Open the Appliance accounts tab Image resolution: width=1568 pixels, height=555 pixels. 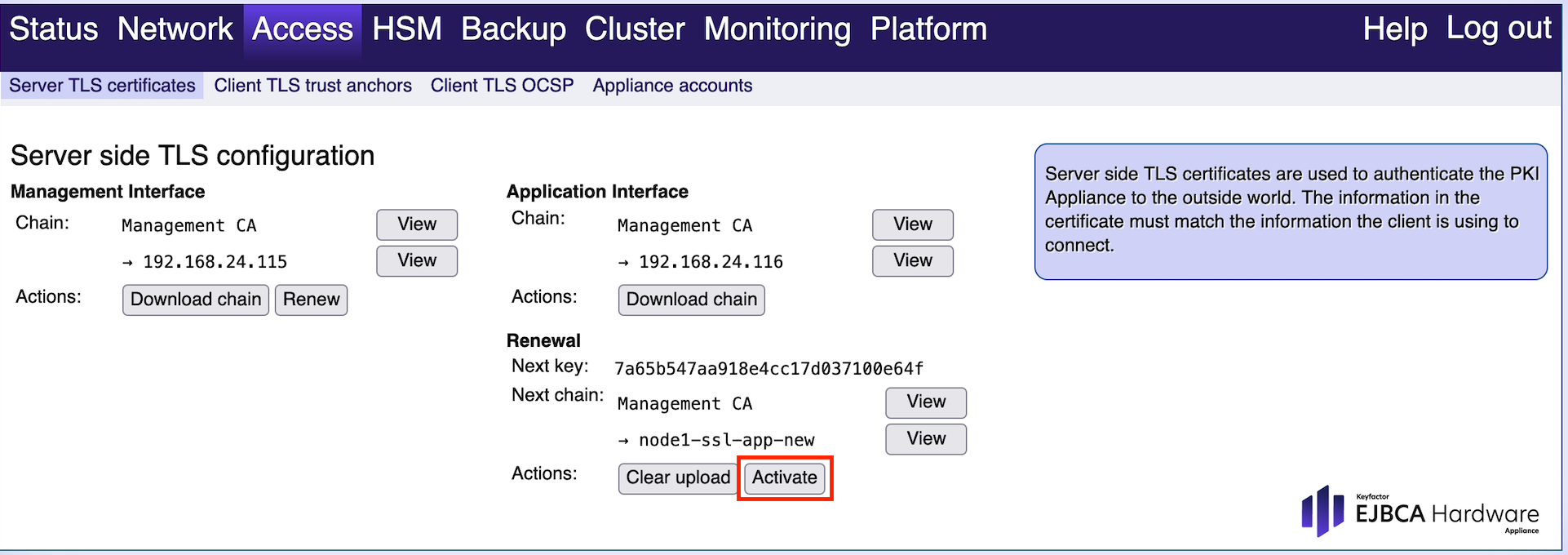[x=672, y=86]
